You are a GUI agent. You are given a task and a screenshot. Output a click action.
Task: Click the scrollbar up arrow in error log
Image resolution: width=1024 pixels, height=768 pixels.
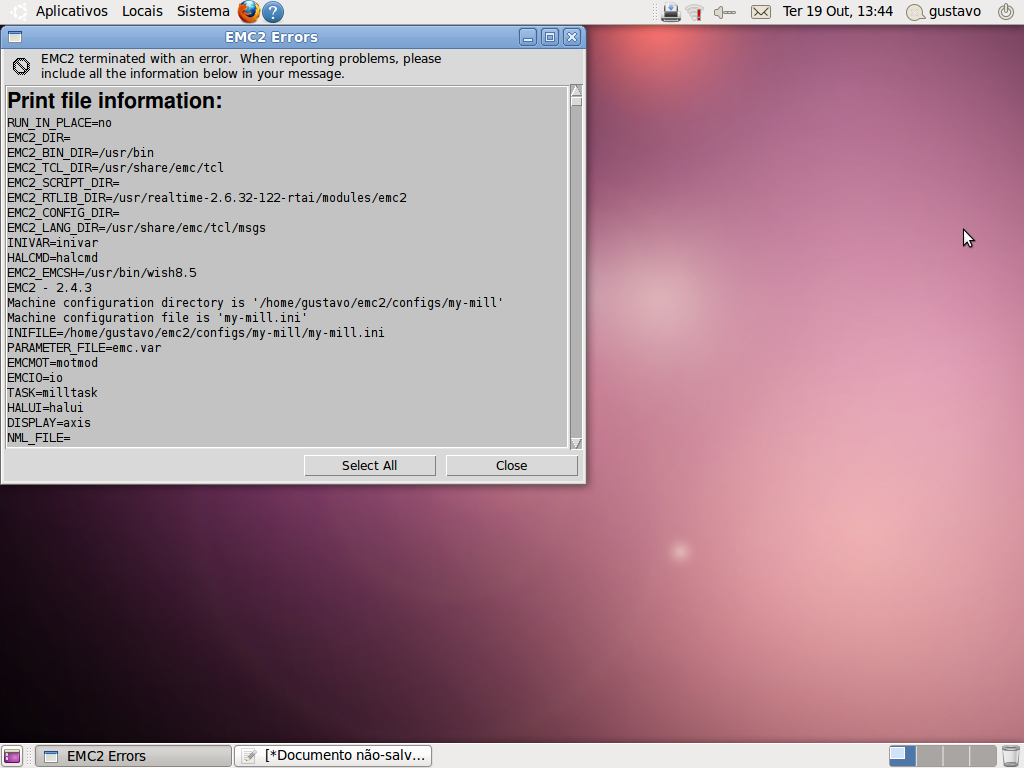[576, 90]
